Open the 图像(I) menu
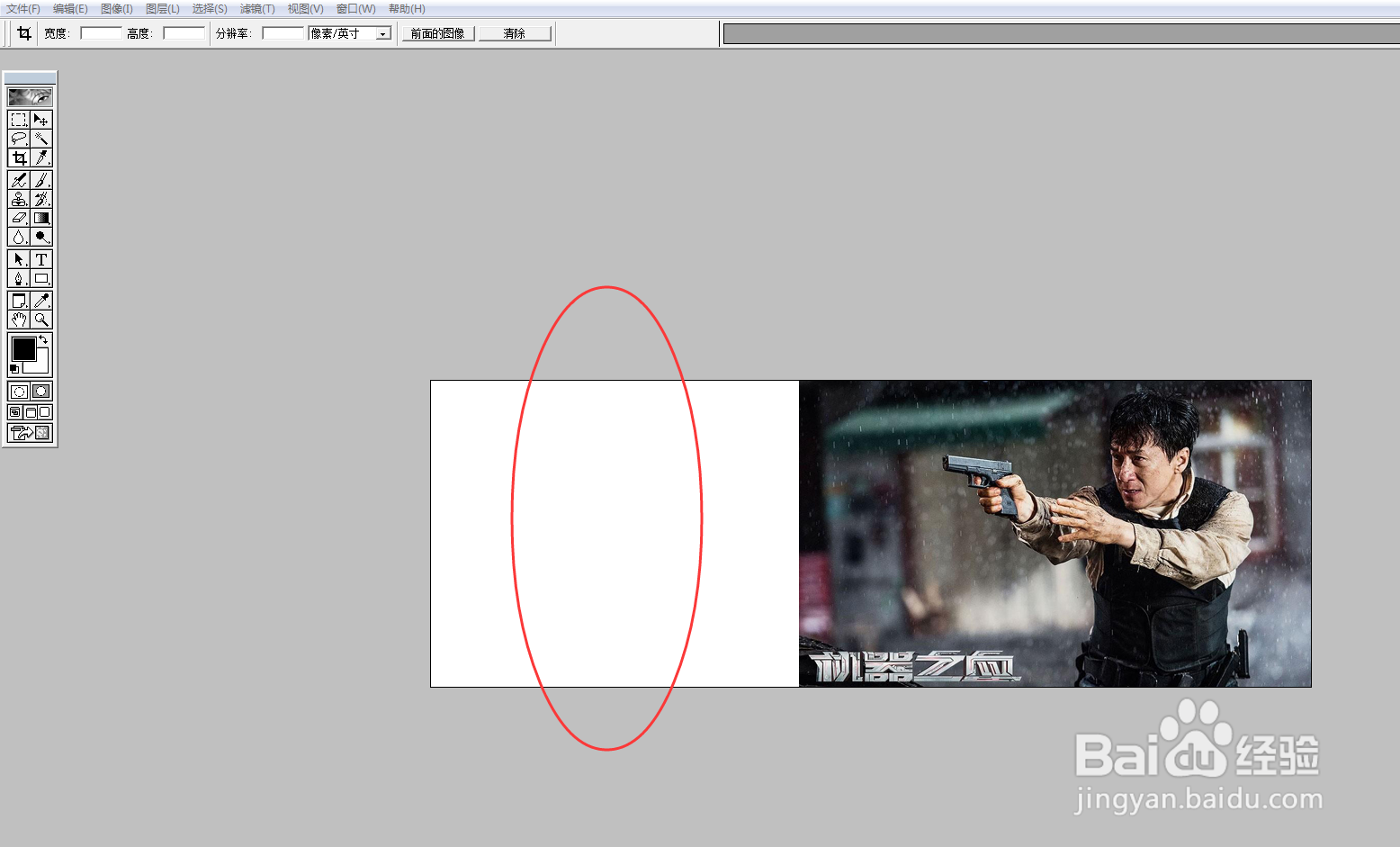Image resolution: width=1400 pixels, height=847 pixels. (117, 9)
